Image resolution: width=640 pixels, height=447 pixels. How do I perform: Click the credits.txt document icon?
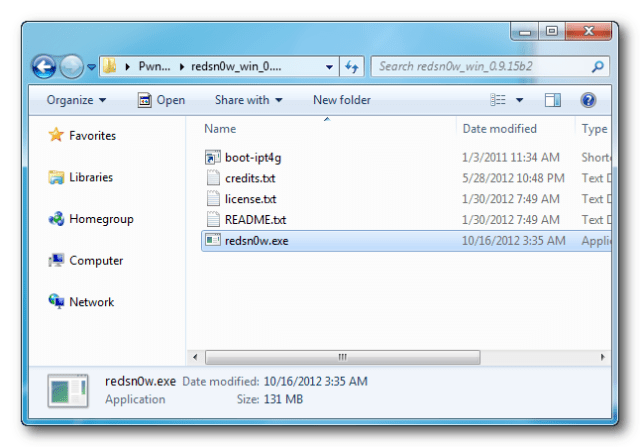(x=213, y=178)
